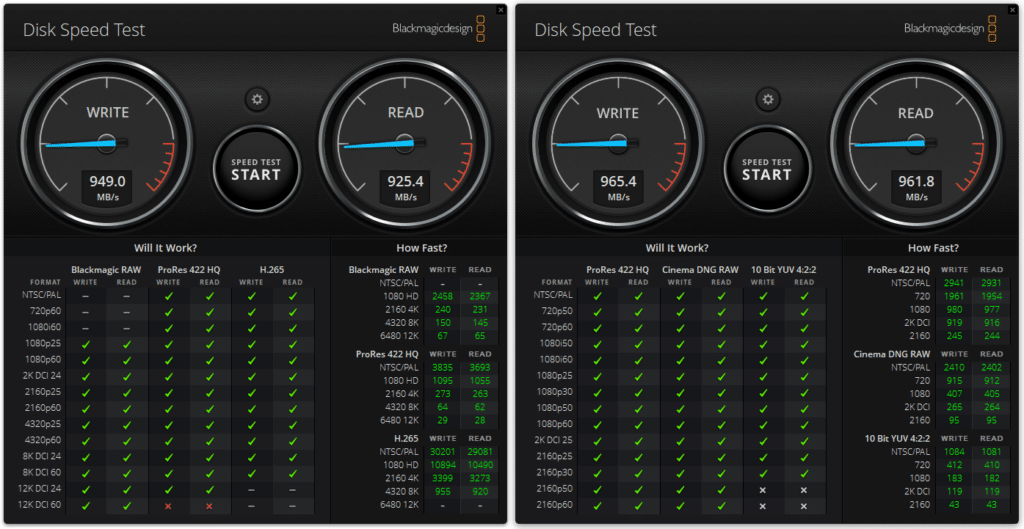Select the Blackmagic RAW read value 2367
Screen dimensions: 1024x529
coord(480,296)
